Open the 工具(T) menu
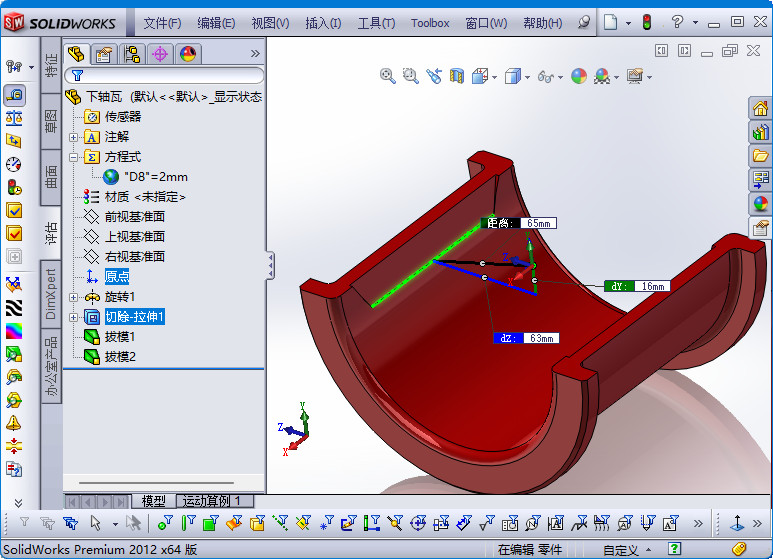This screenshot has height=559, width=773. 376,23
